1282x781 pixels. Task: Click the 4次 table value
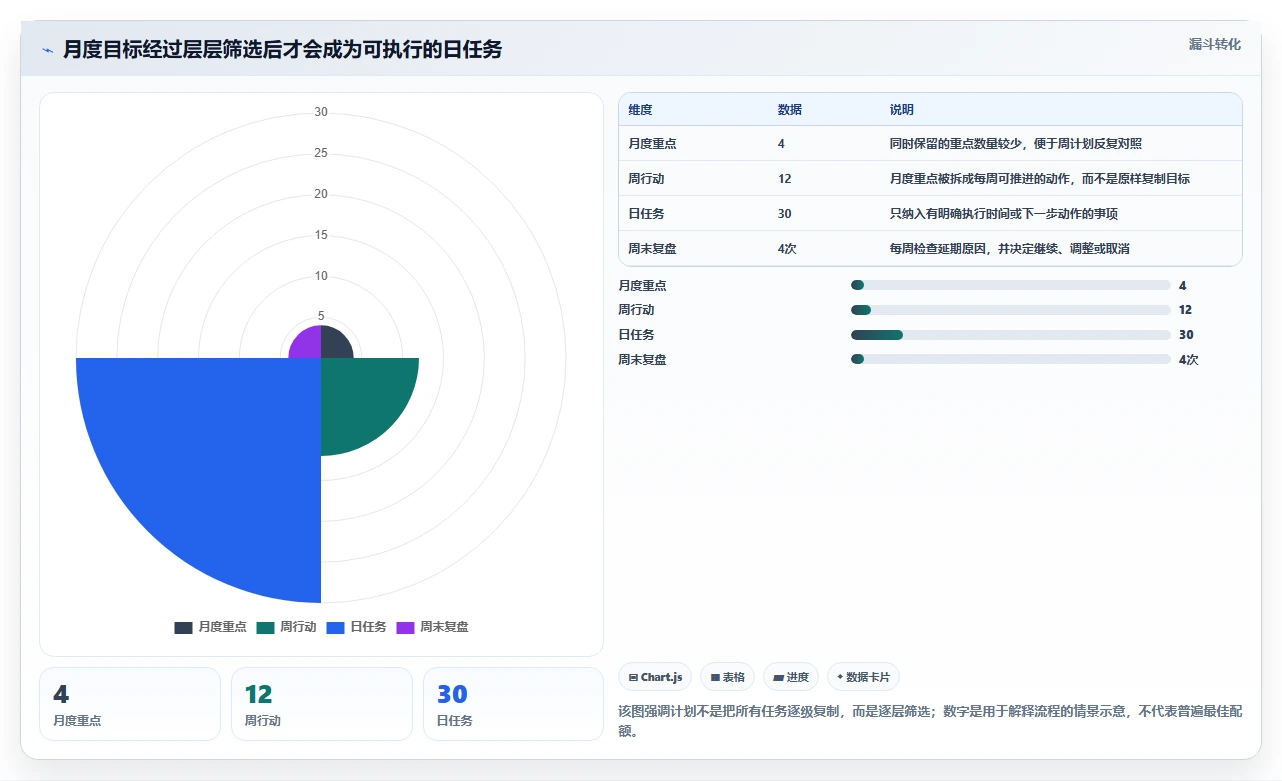pos(787,249)
